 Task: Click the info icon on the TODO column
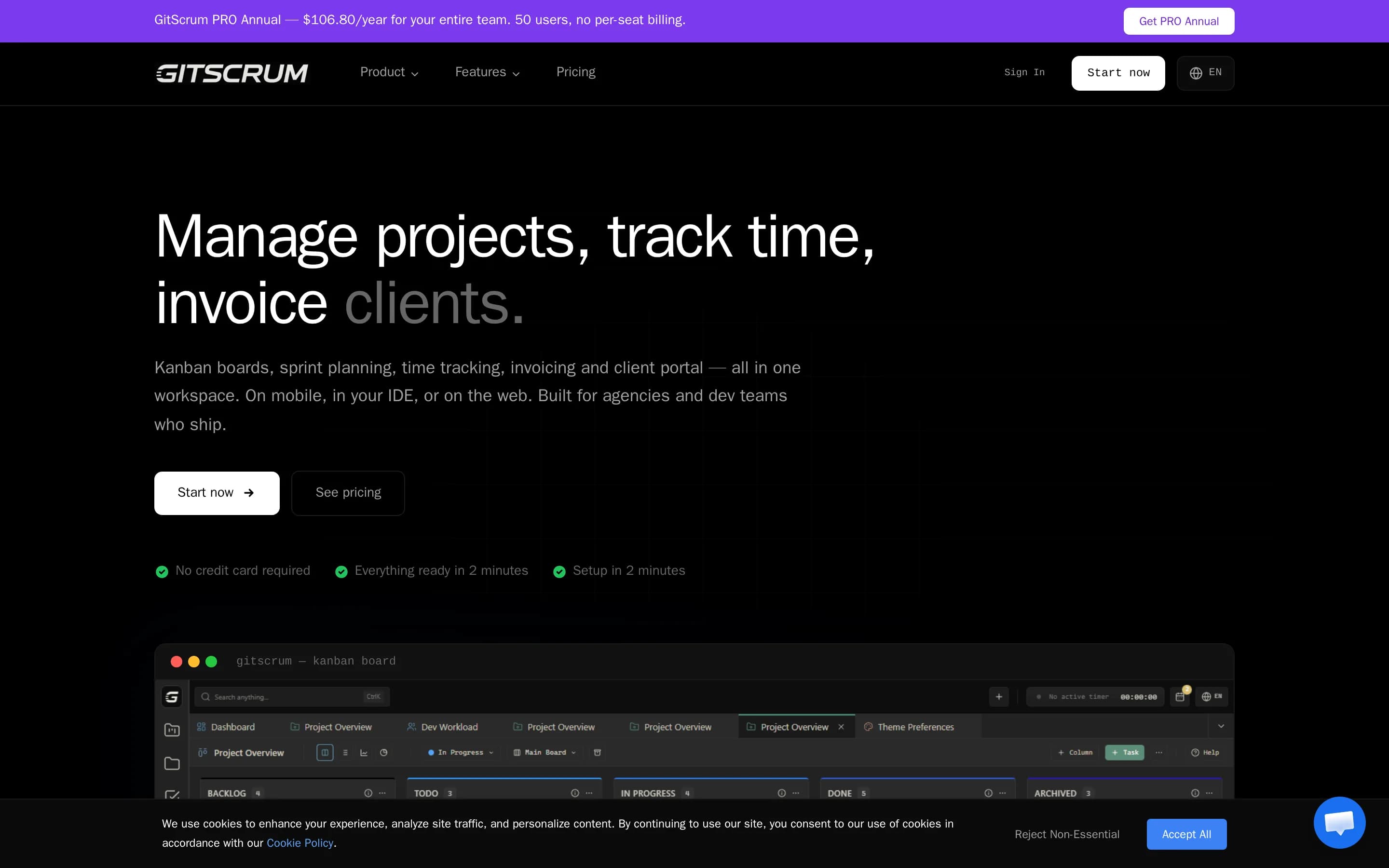(x=574, y=793)
